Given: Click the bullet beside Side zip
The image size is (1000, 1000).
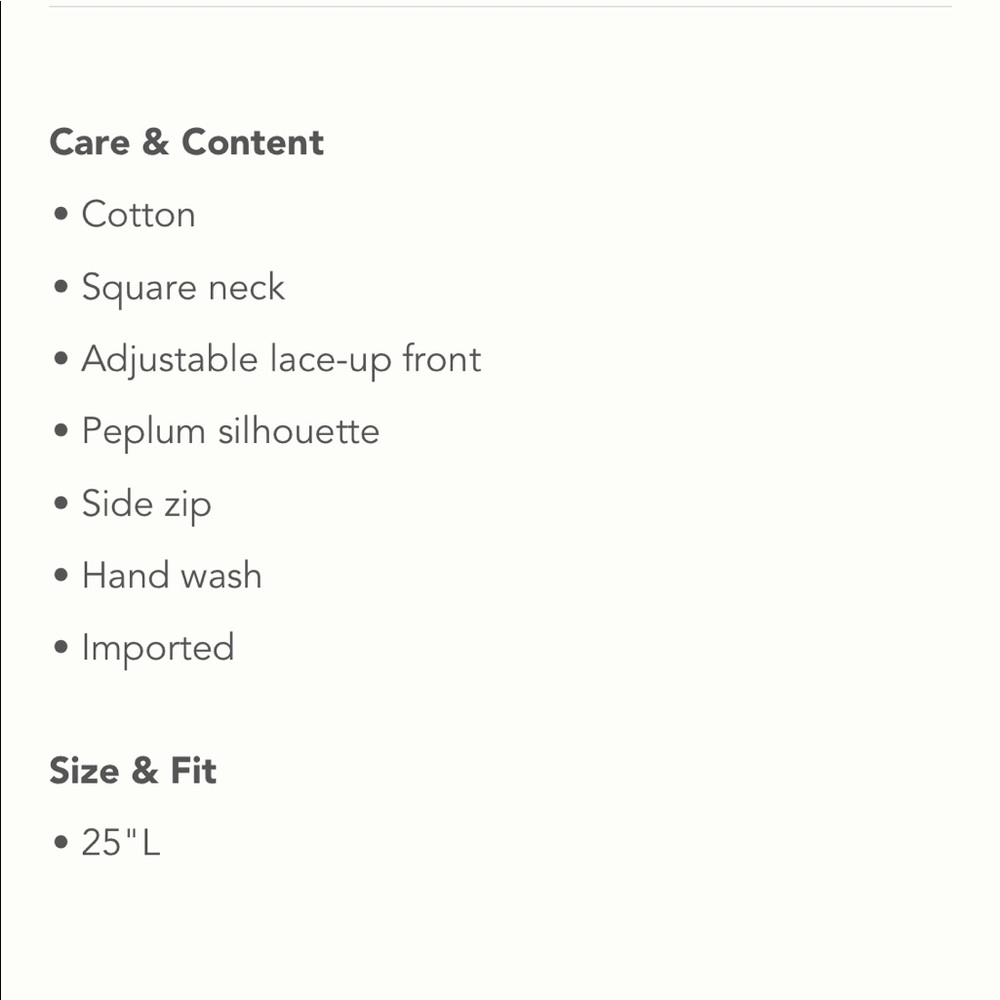Looking at the screenshot, I should 61,503.
